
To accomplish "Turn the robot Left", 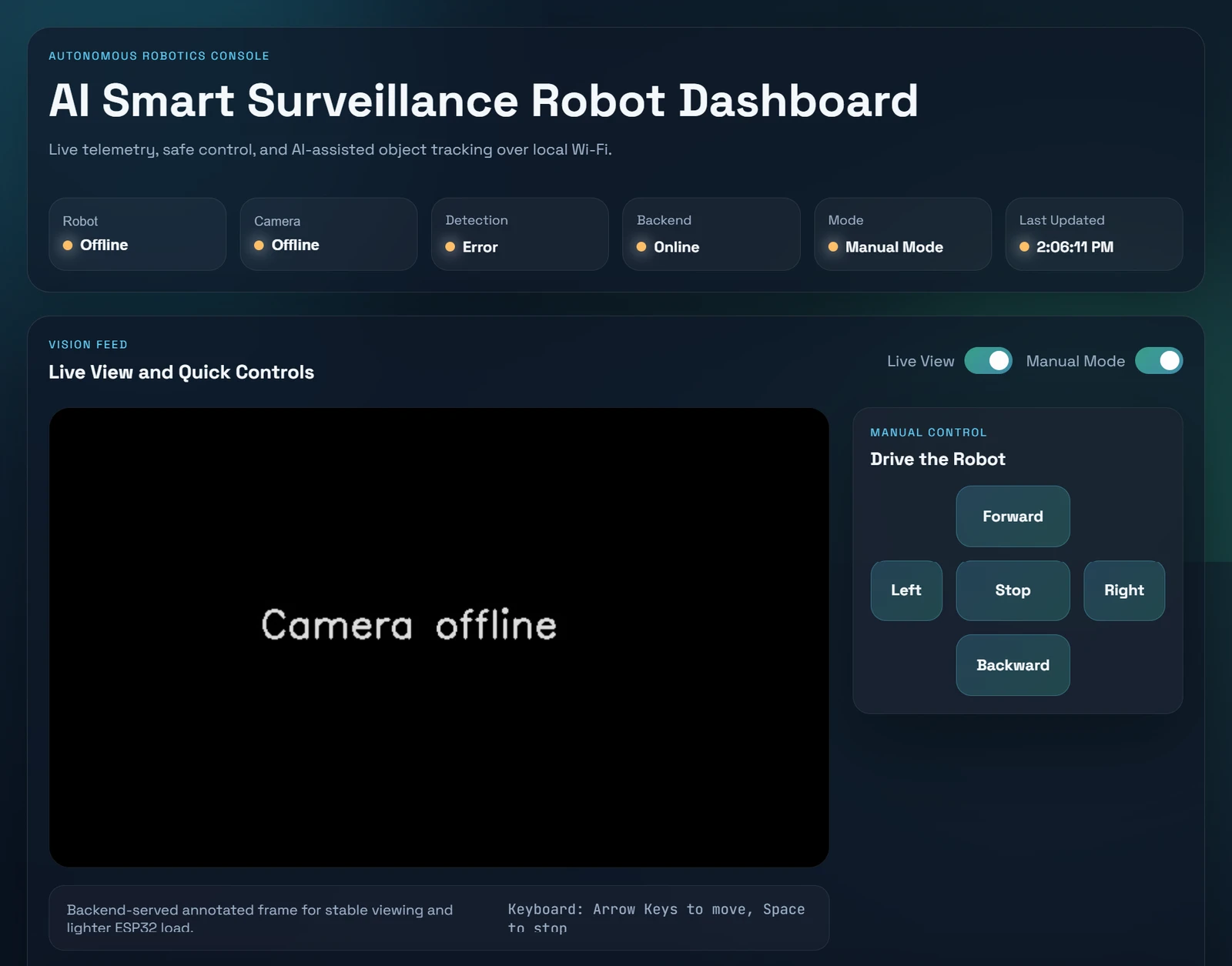I will [x=906, y=590].
